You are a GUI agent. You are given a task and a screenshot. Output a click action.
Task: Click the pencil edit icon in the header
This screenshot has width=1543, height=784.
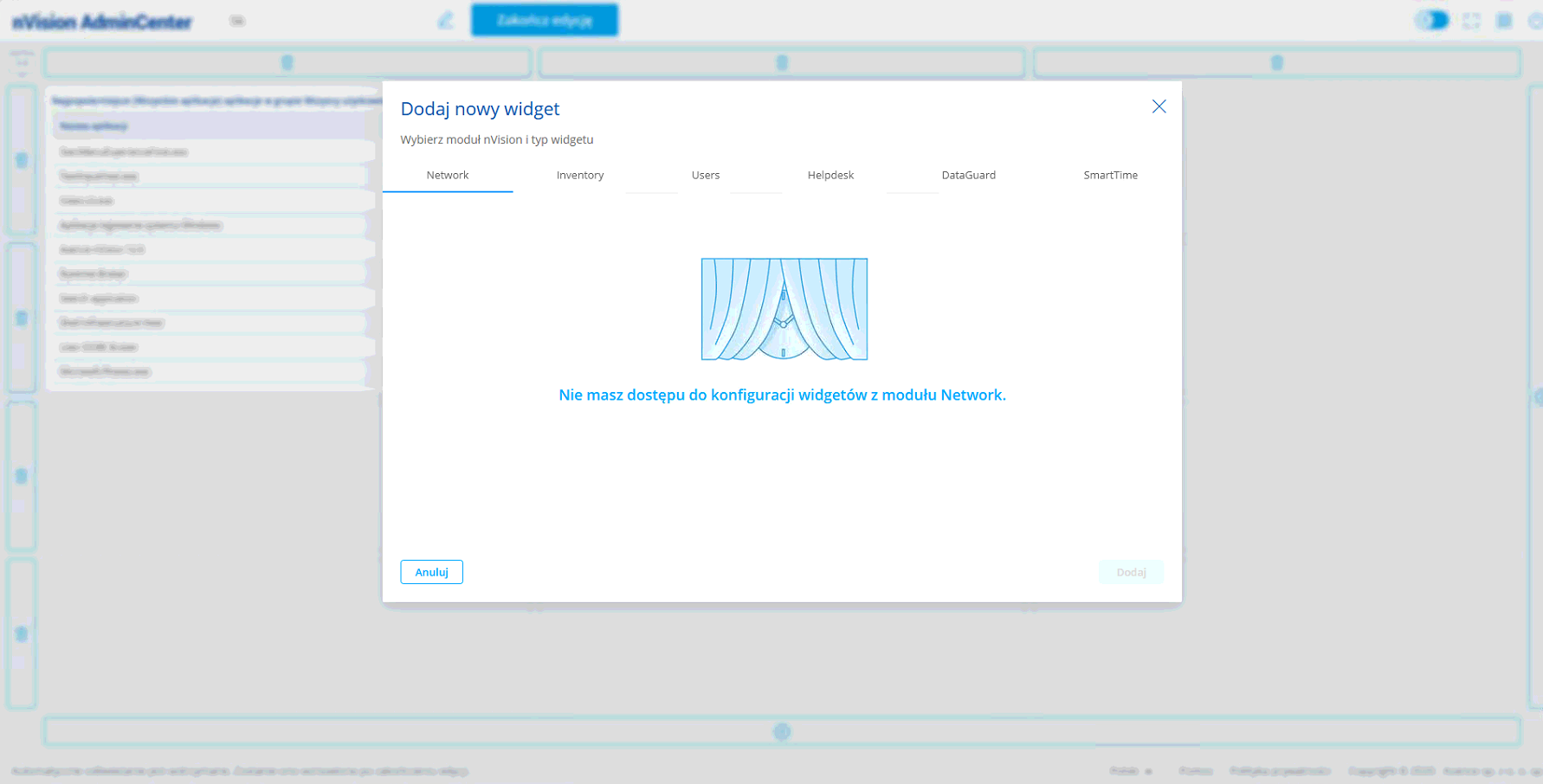click(445, 20)
